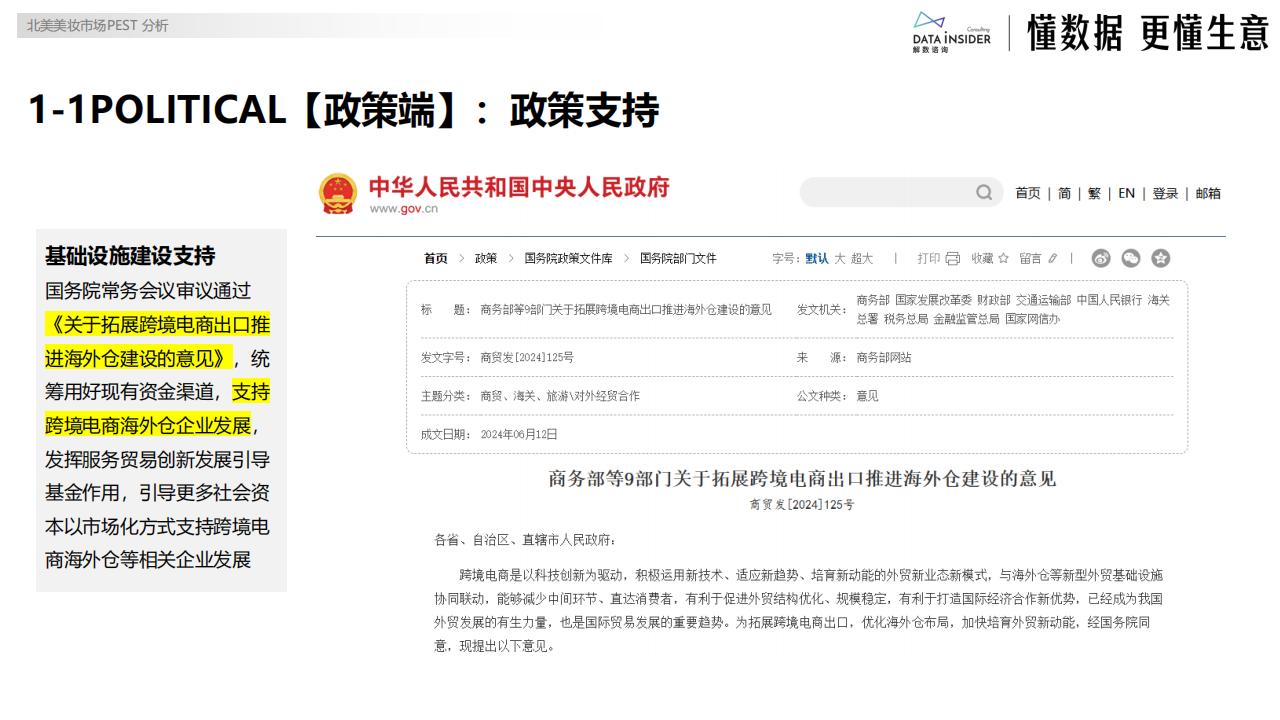Viewport: 1280px width, 720px height.
Task: Switch to simplified Chinese 简
Action: [x=1065, y=194]
